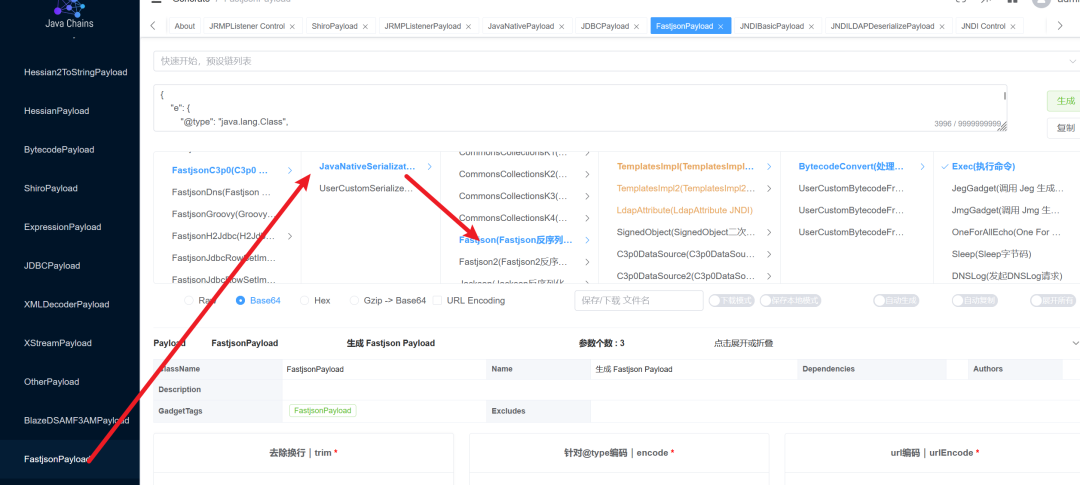Toggle the 自动复制 switch
The height and width of the screenshot is (485, 1080).
(x=975, y=300)
